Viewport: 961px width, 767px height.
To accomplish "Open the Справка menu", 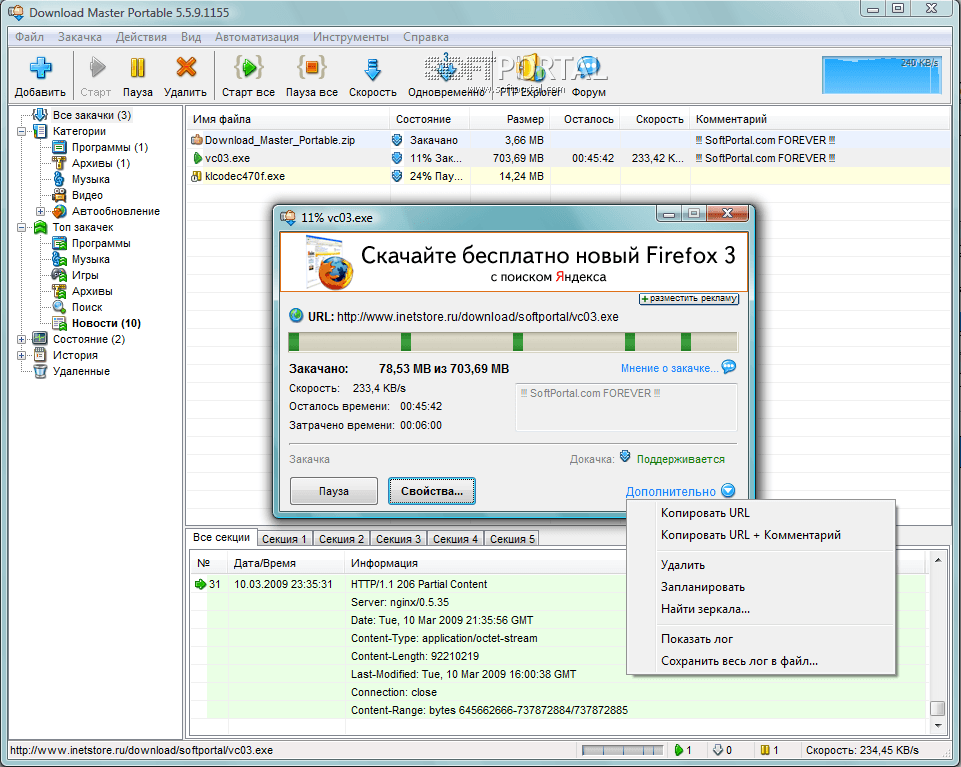I will pyautogui.click(x=426, y=37).
